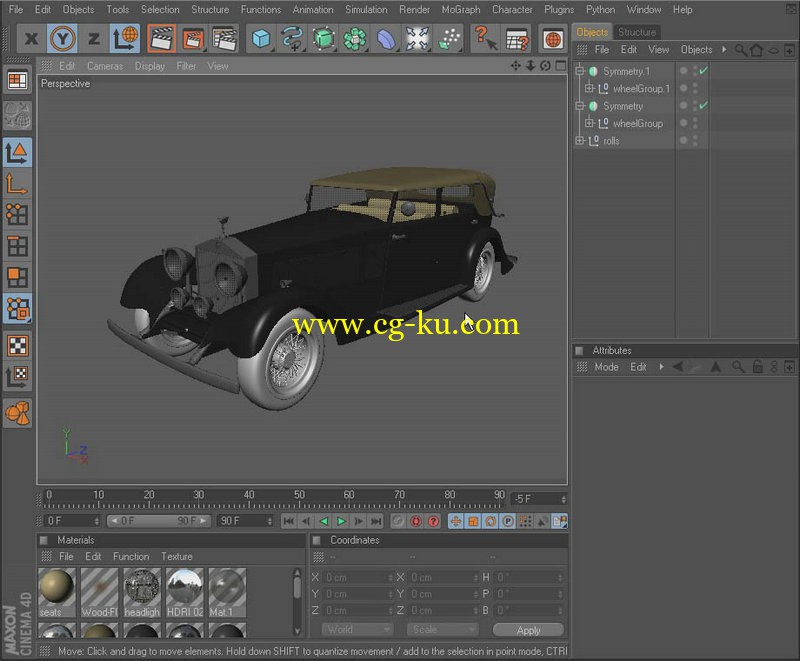The image size is (800, 661).
Task: Switch to Edges mode
Action: 17,246
